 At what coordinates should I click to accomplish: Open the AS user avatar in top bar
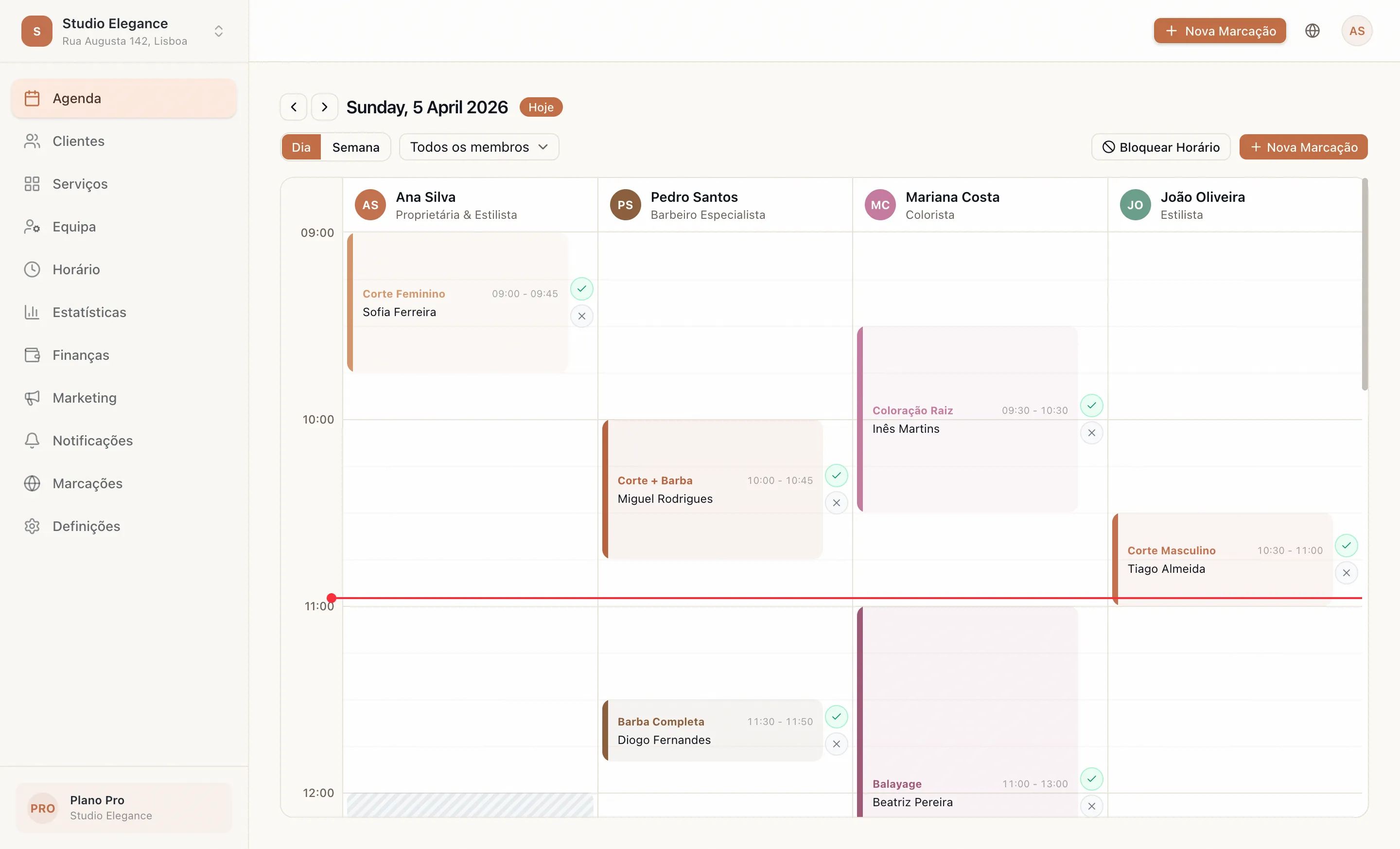[1357, 31]
